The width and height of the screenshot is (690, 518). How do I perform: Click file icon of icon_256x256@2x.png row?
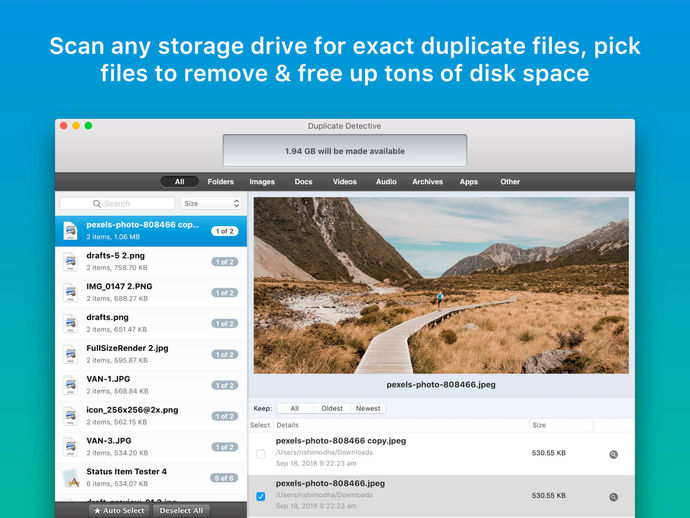point(70,415)
